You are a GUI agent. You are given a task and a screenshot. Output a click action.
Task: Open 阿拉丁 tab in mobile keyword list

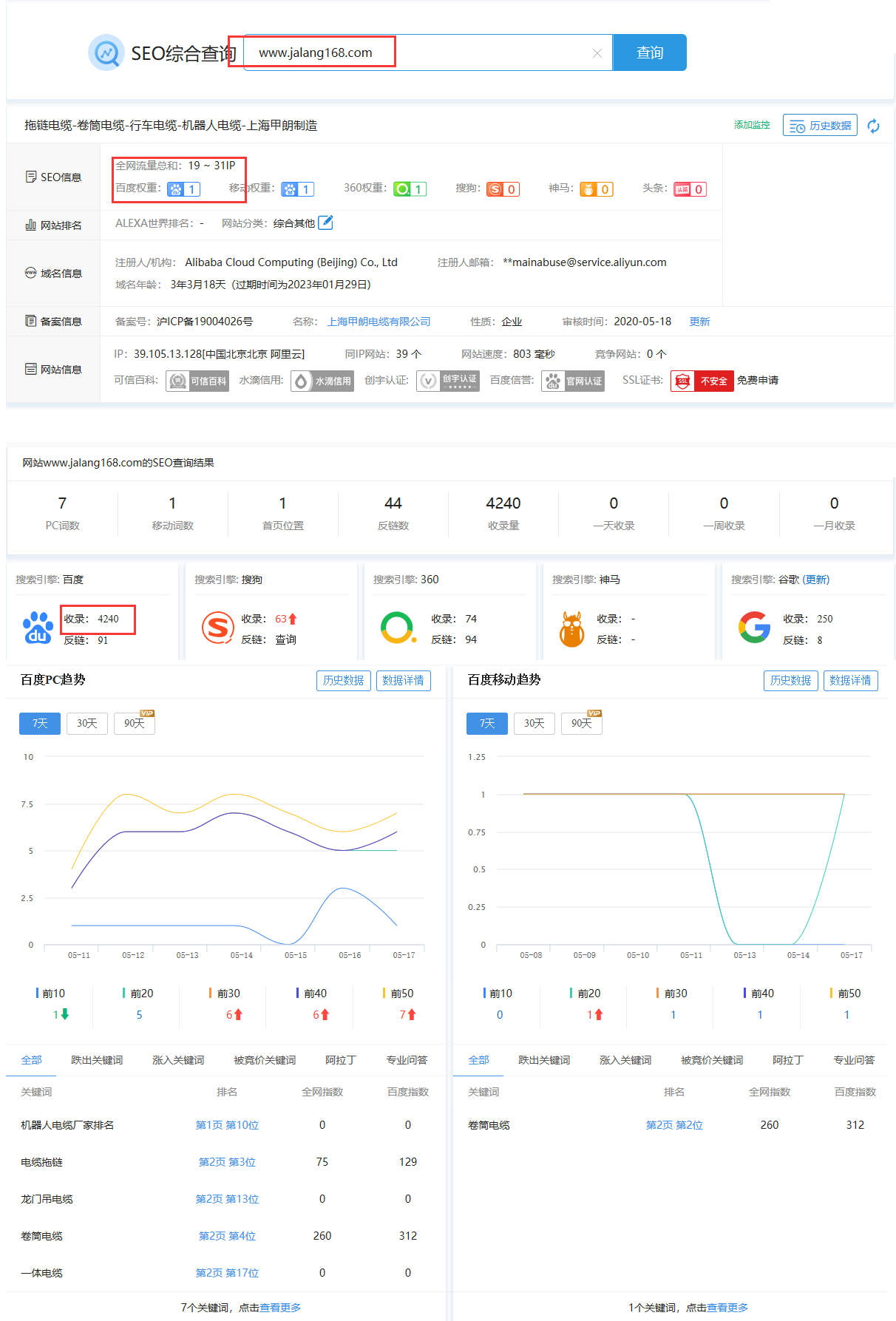click(x=788, y=1060)
